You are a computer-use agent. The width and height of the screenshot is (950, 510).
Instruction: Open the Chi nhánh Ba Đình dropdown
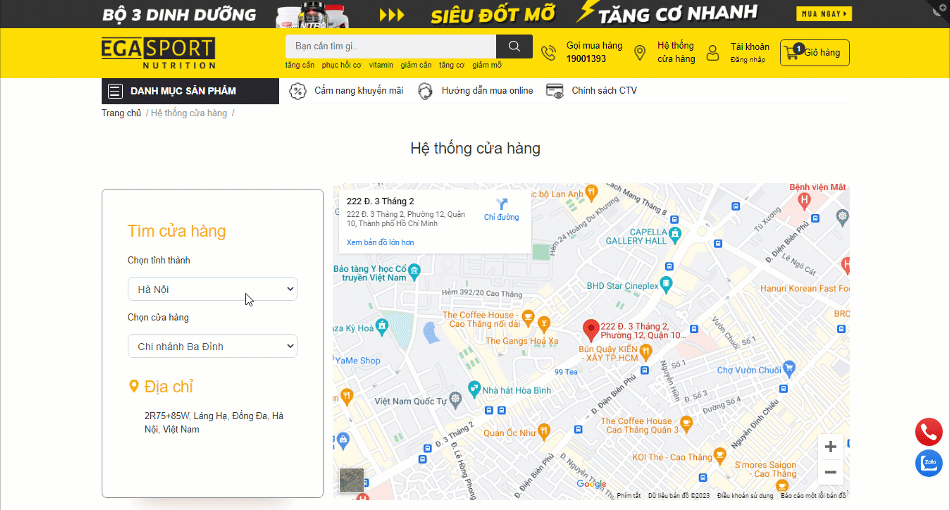(x=213, y=346)
